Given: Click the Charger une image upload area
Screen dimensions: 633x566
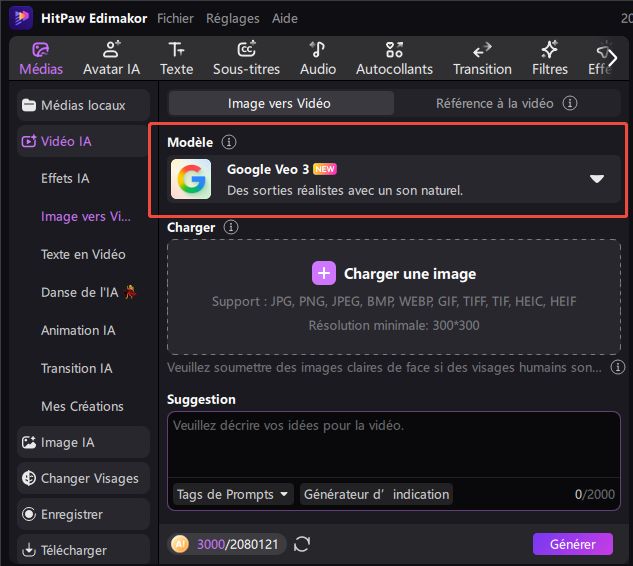Looking at the screenshot, I should click(394, 297).
